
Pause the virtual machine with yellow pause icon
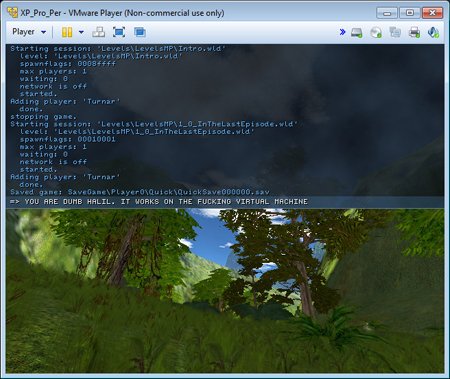pyautogui.click(x=67, y=32)
